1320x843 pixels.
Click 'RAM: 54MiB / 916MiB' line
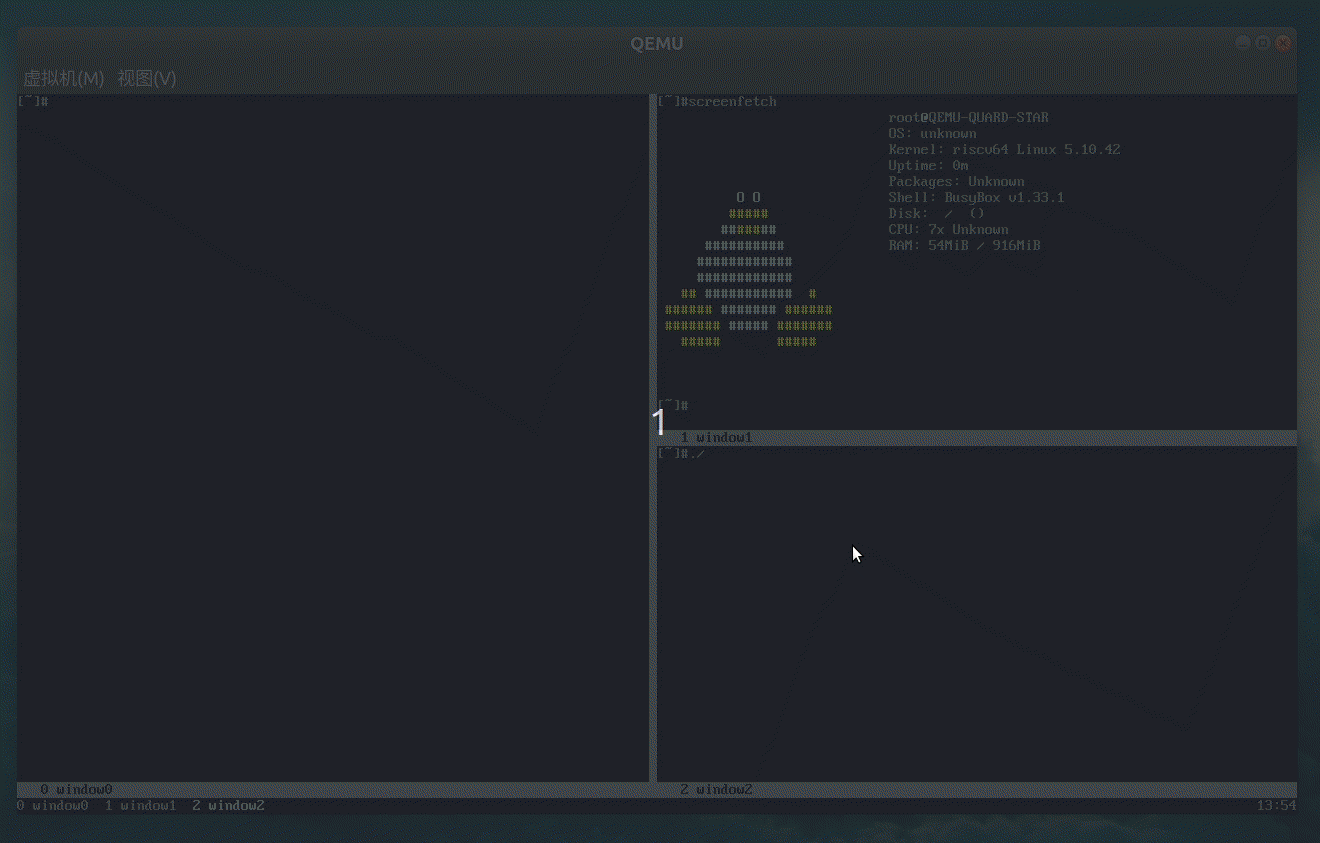[964, 246]
